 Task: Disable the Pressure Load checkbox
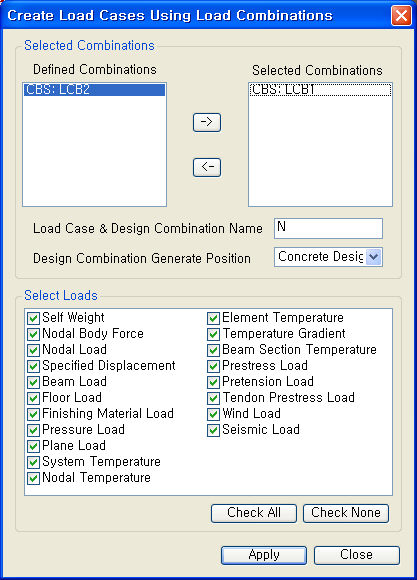pos(33,430)
